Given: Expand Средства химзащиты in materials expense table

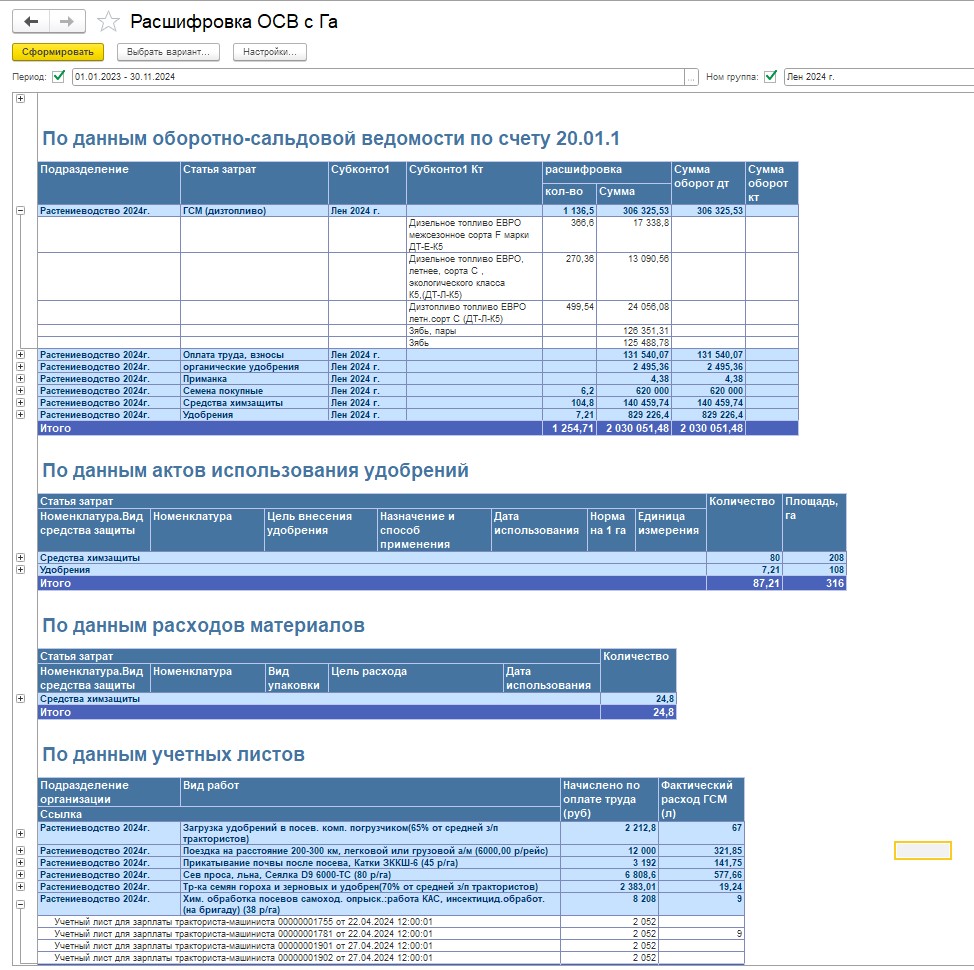Looking at the screenshot, I should pos(20,699).
